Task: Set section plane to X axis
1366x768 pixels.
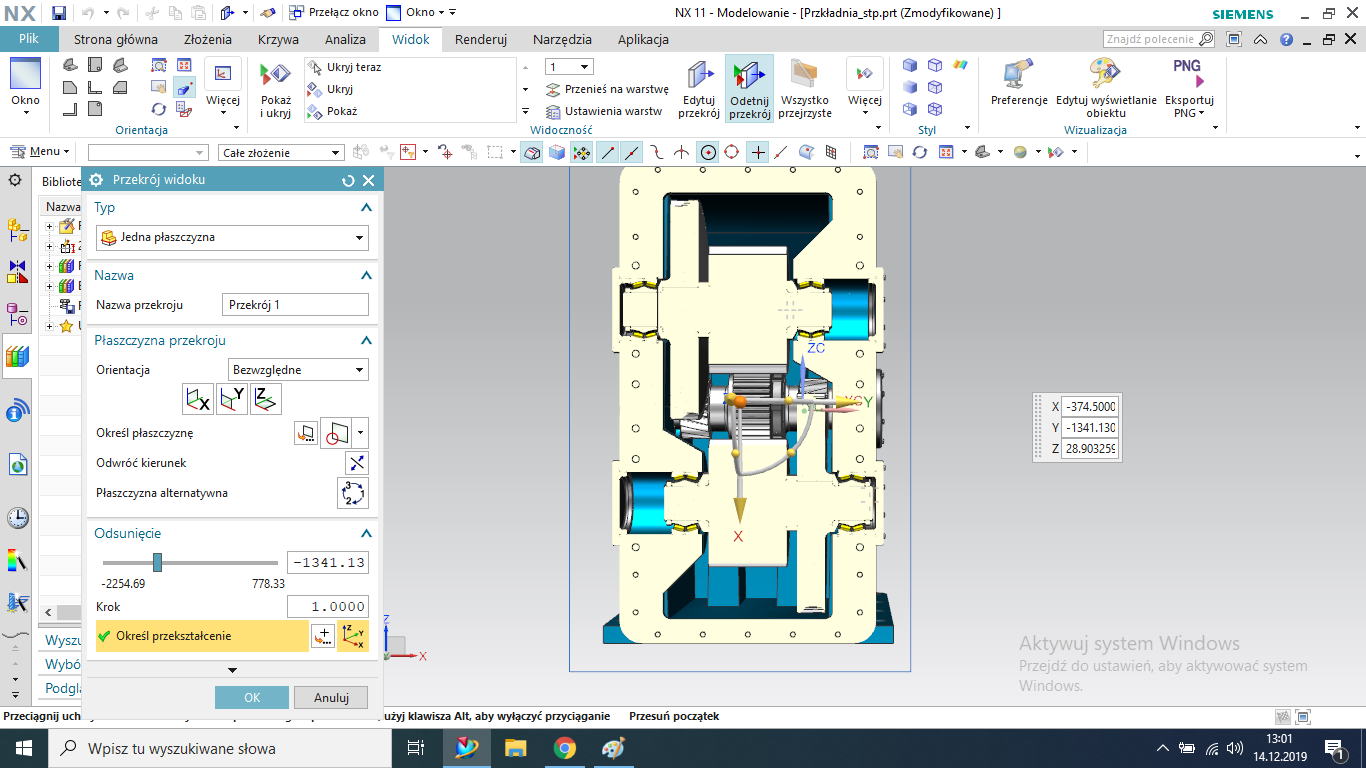Action: [x=198, y=399]
